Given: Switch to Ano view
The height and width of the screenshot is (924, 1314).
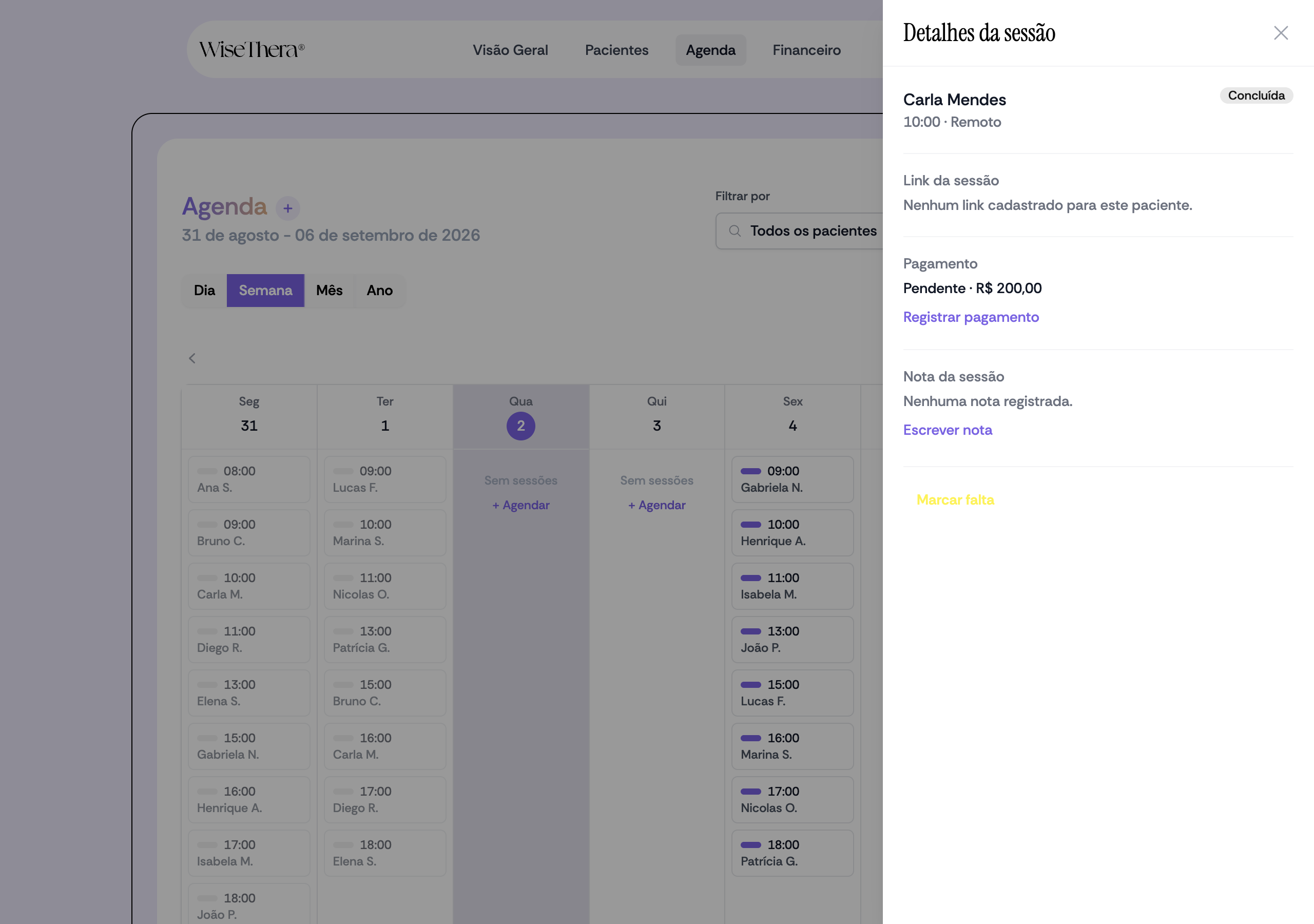Looking at the screenshot, I should (379, 290).
